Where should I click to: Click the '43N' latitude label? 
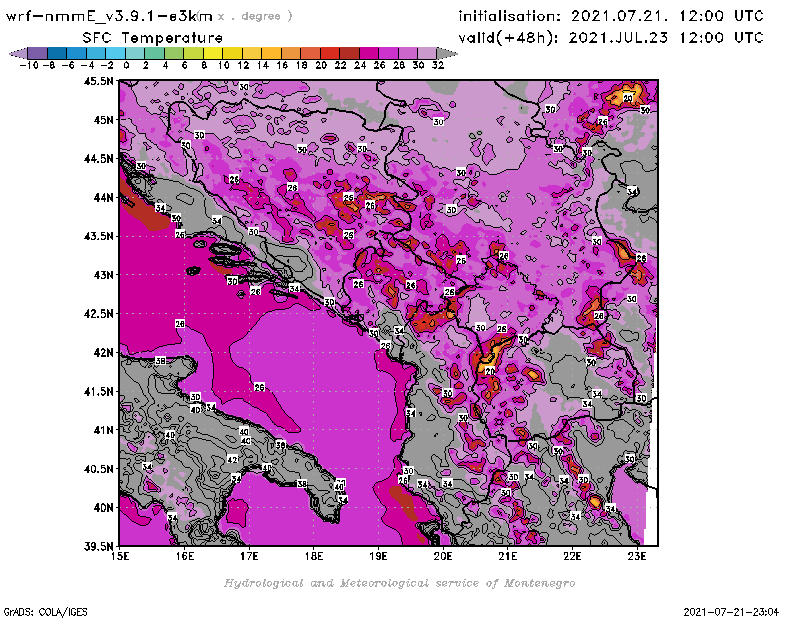pyautogui.click(x=103, y=275)
